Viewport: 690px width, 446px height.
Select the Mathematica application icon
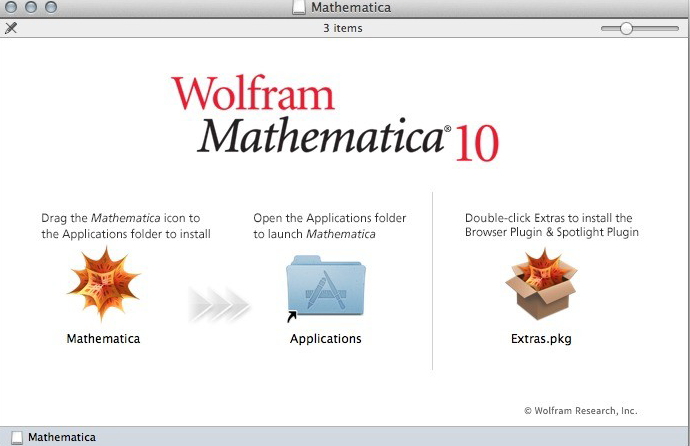(x=103, y=284)
